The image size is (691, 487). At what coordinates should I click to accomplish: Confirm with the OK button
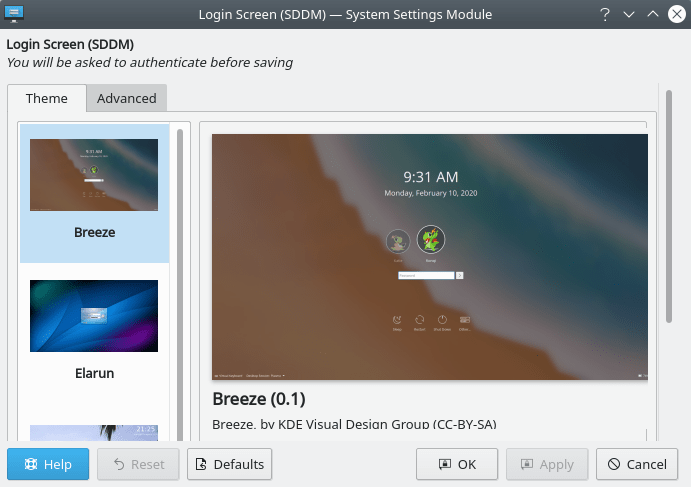click(x=457, y=464)
